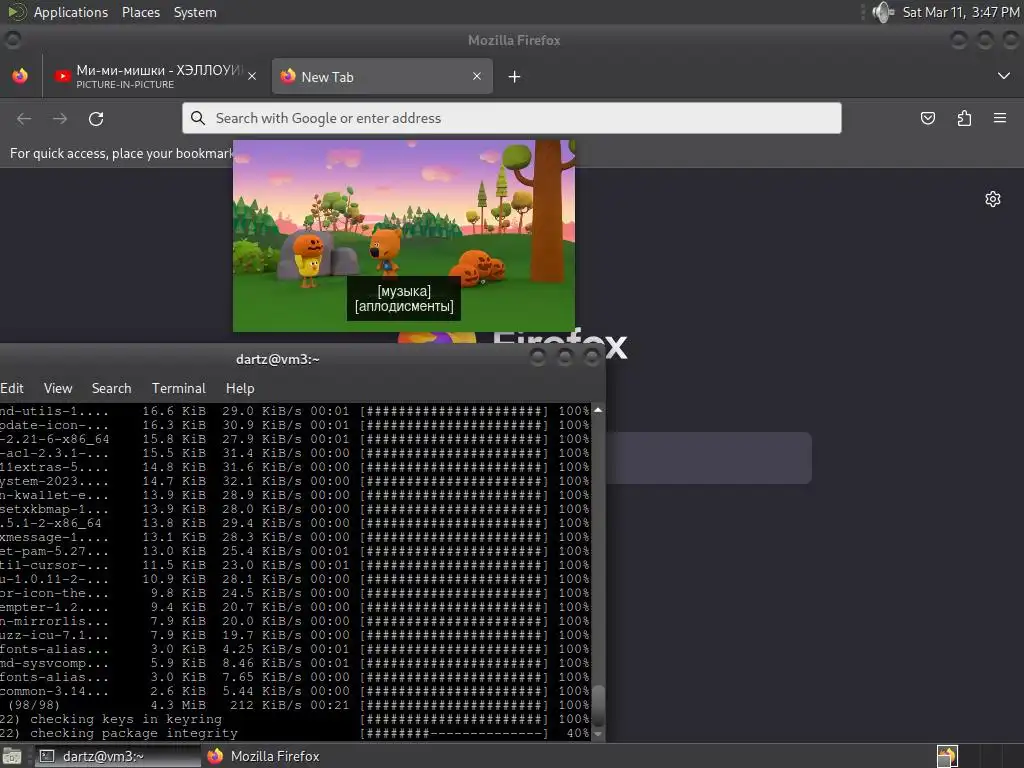Viewport: 1024px width, 768px height.
Task: Click the date and time clock
Action: click(x=960, y=12)
